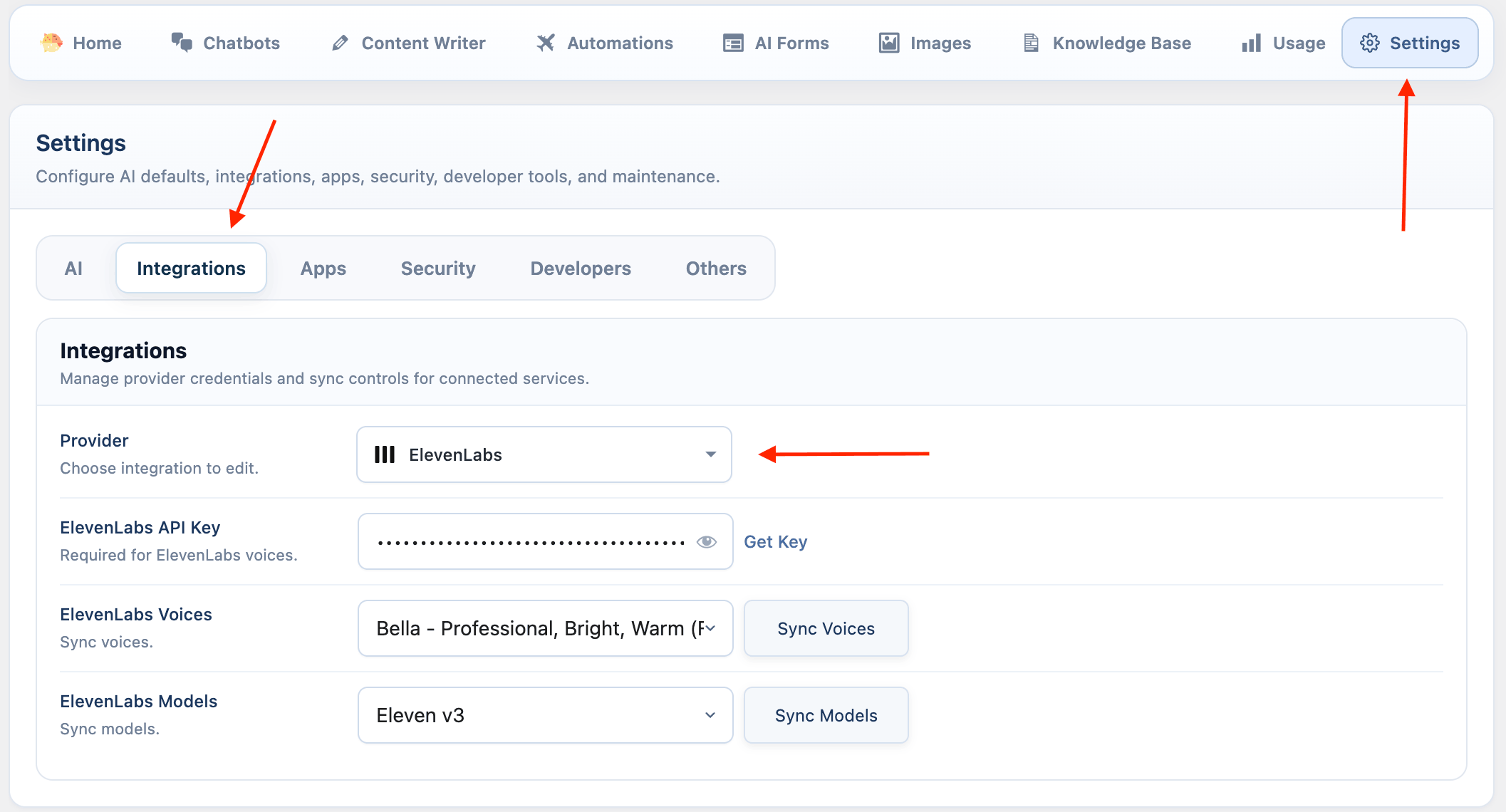Click the AI Forms icon
The width and height of the screenshot is (1506, 812).
pos(733,43)
